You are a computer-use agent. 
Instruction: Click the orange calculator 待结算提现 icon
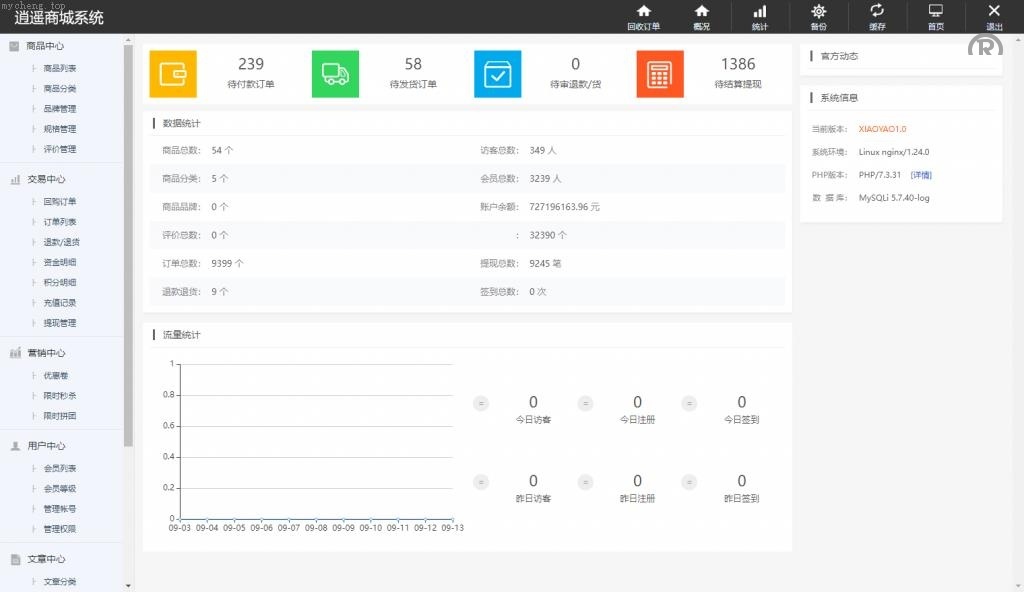659,74
